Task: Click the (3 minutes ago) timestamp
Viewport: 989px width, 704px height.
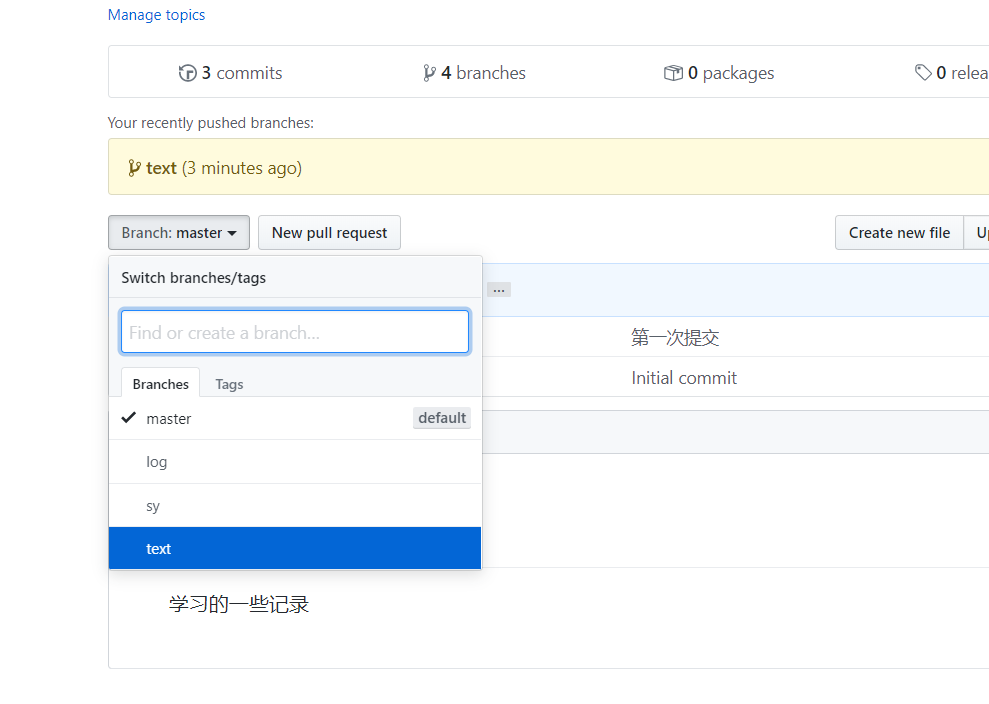Action: click(242, 168)
